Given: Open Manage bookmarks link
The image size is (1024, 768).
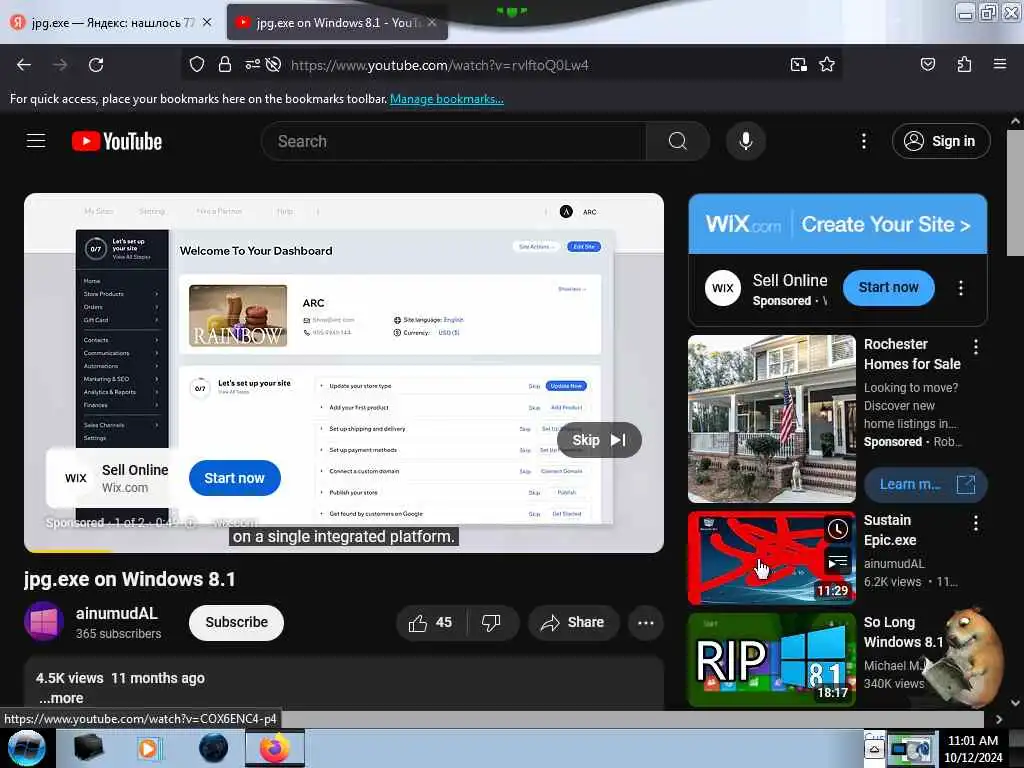Looking at the screenshot, I should (447, 99).
